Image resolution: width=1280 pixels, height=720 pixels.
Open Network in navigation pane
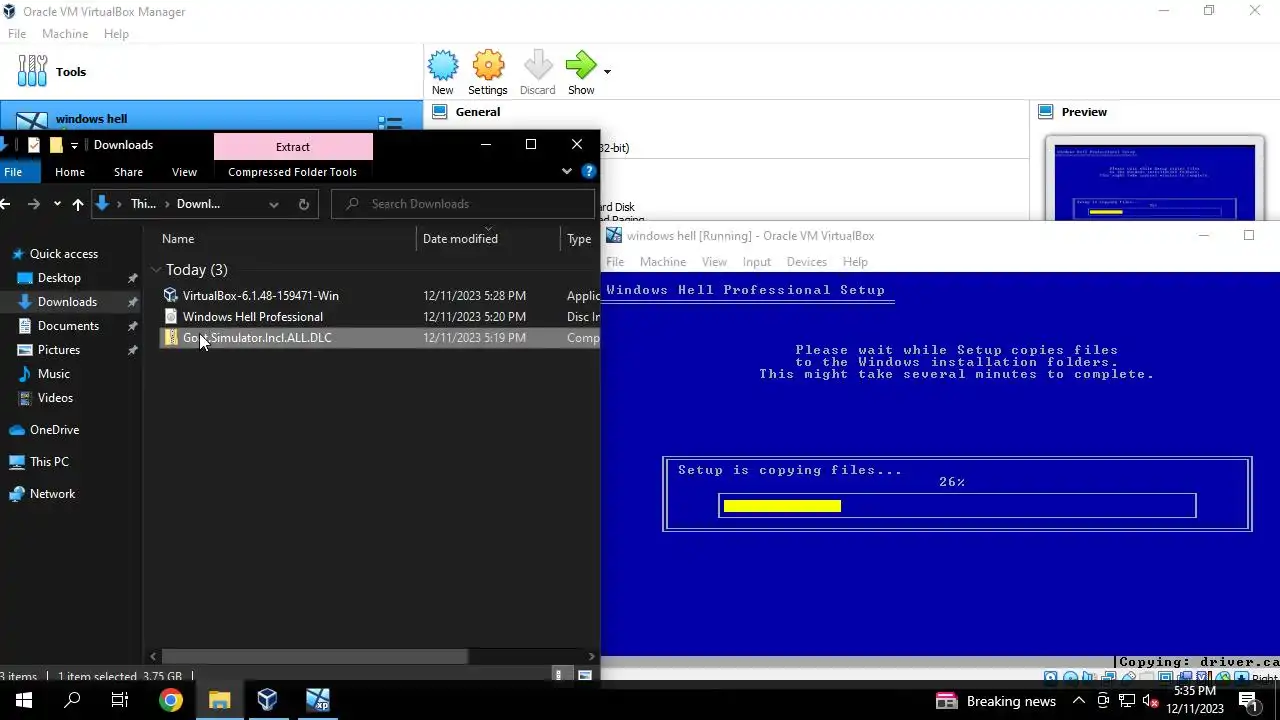click(52, 494)
